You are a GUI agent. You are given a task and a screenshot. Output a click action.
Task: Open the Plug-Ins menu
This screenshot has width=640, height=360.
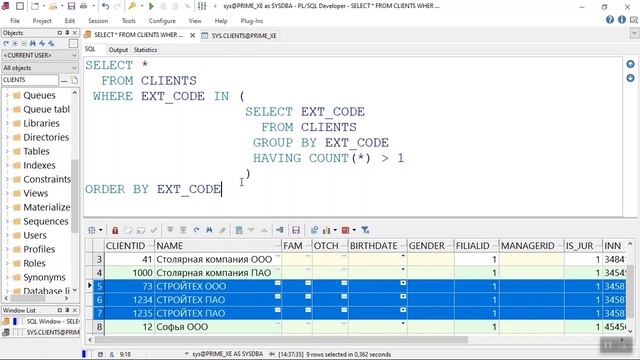(252, 21)
